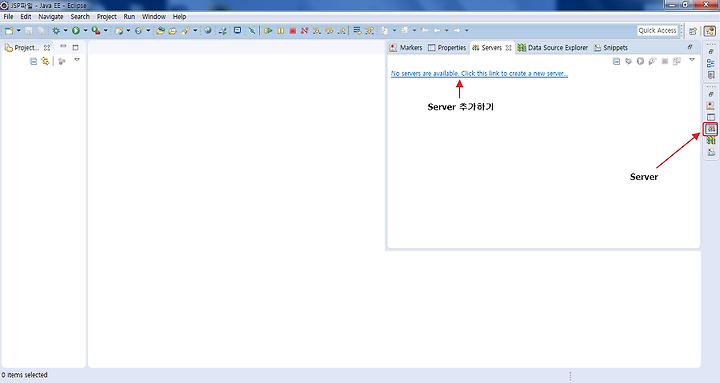The image size is (720, 383).
Task: Open the Project menu
Action: point(107,17)
